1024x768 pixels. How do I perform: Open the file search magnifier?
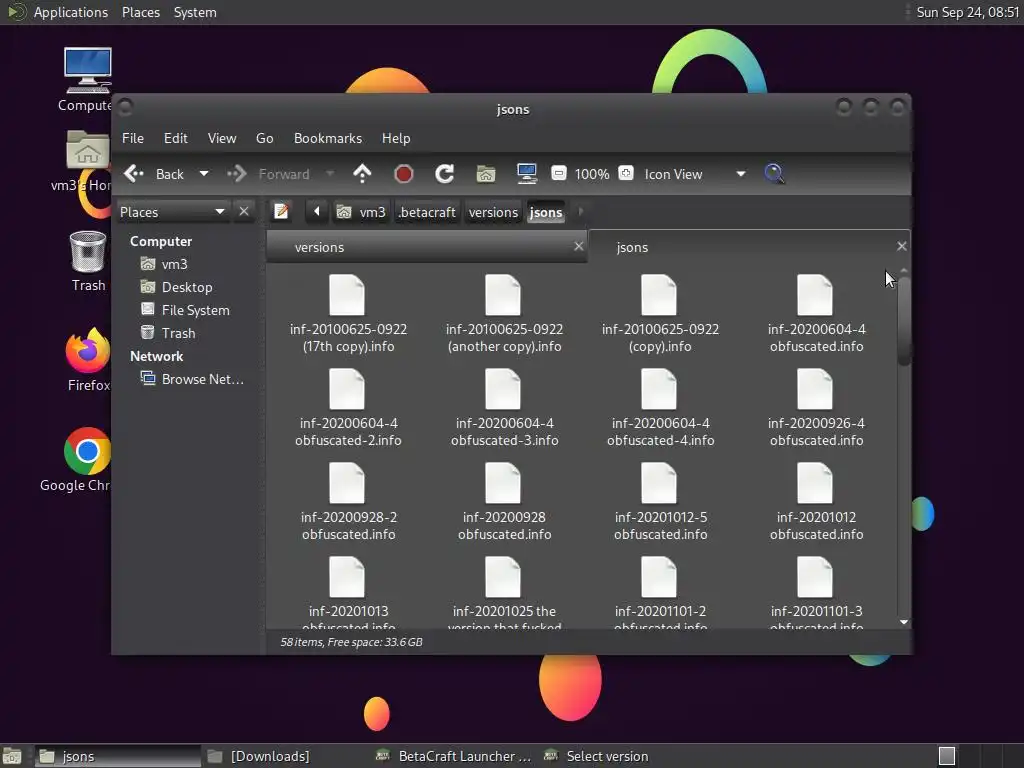(773, 174)
